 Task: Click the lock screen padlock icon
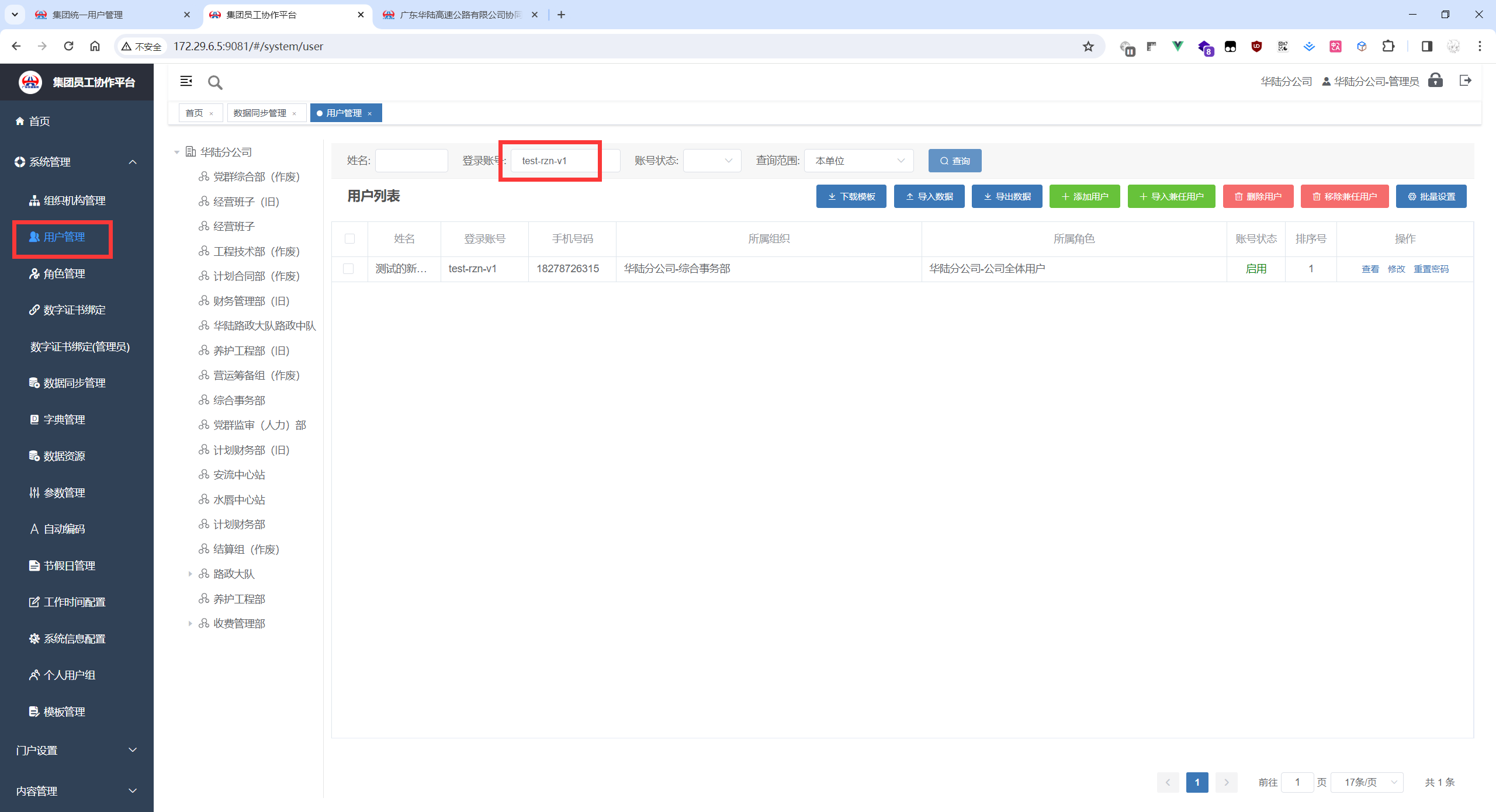[x=1435, y=81]
